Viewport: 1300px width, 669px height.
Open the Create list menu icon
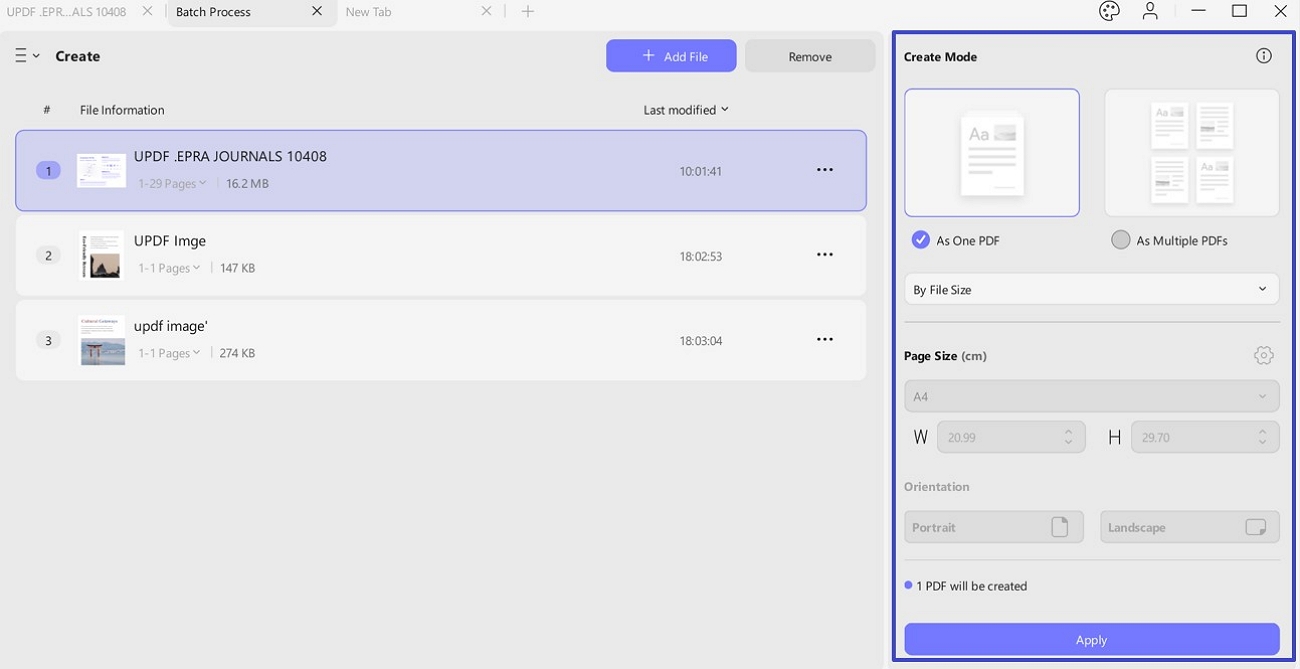tap(27, 56)
